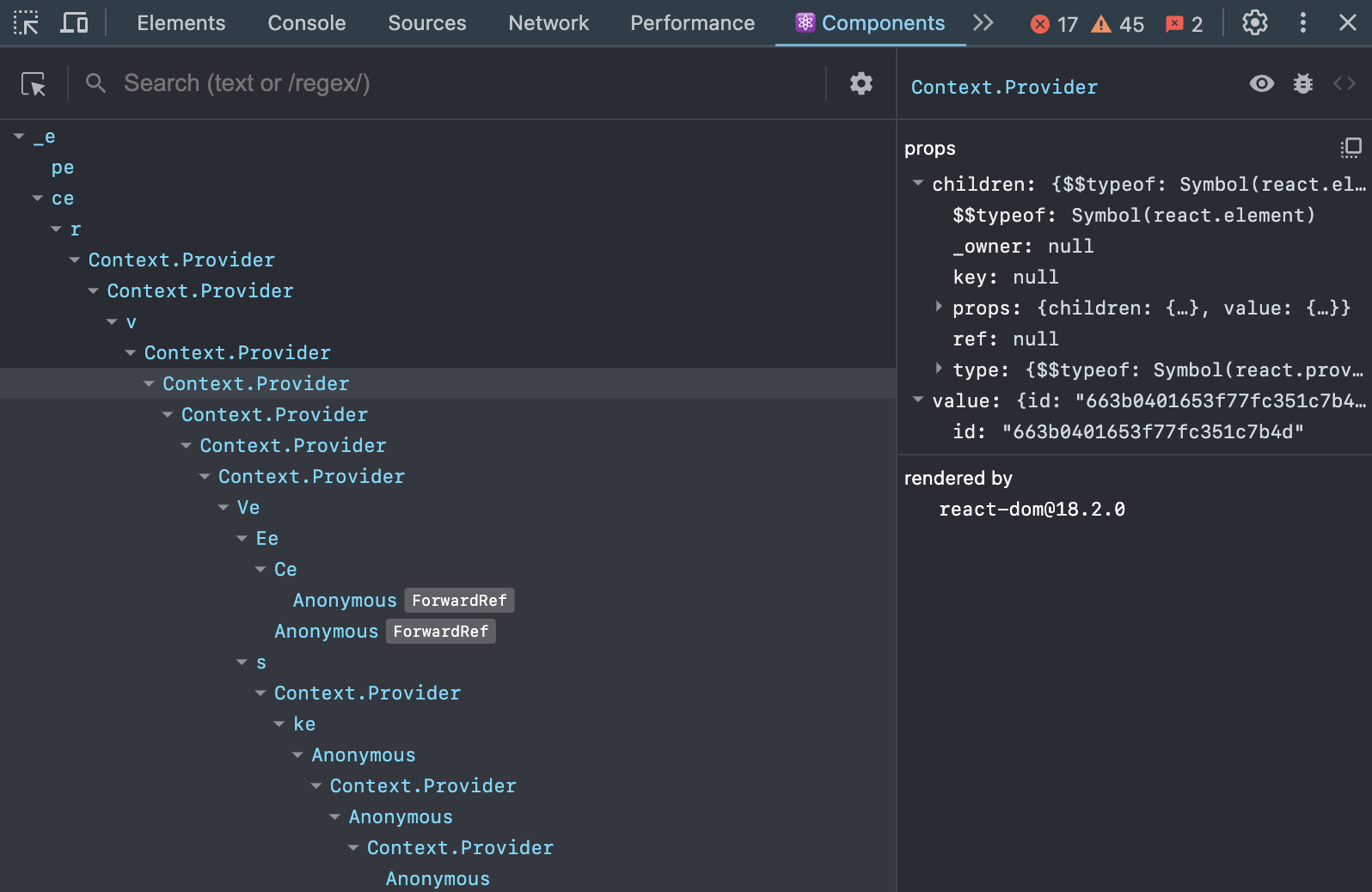The height and width of the screenshot is (892, 1372).
Task: Activate the inspect element picker icon
Action: tap(26, 22)
